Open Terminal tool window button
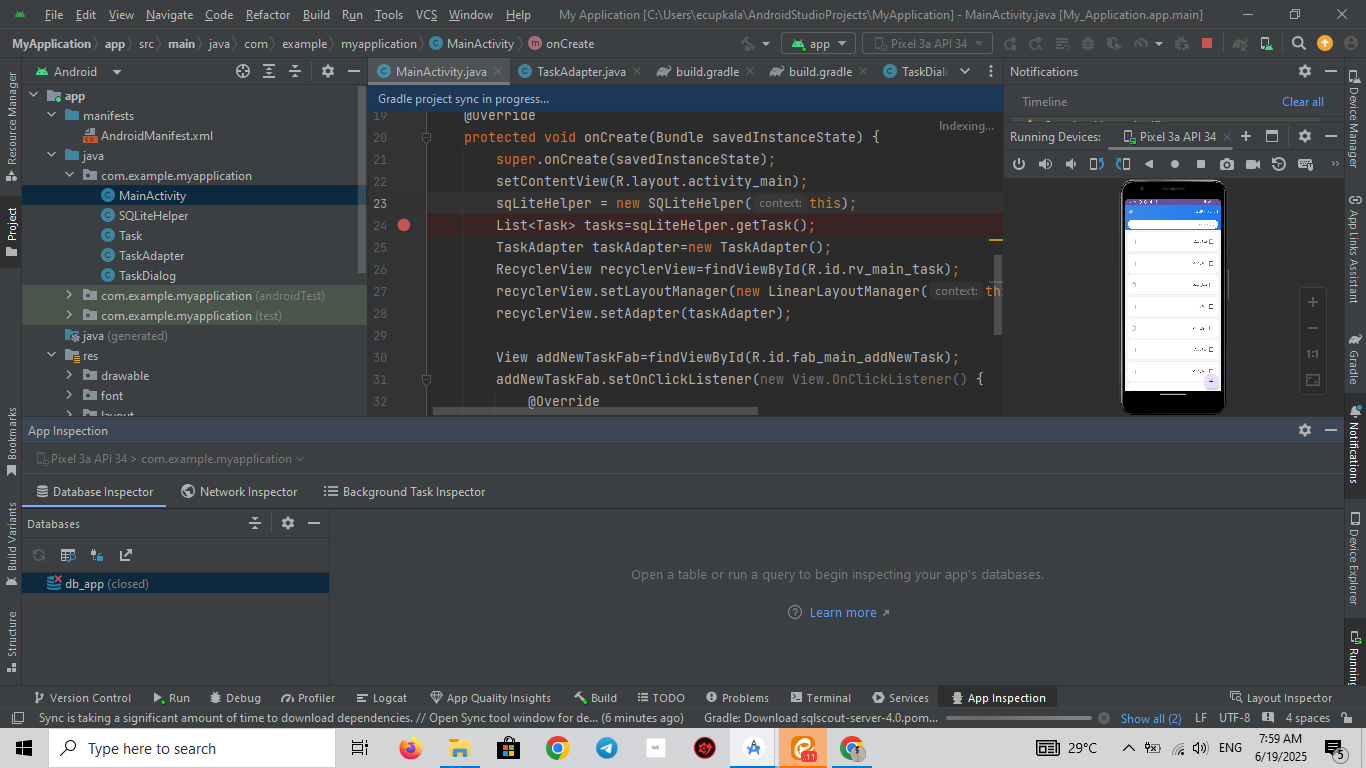 820,698
